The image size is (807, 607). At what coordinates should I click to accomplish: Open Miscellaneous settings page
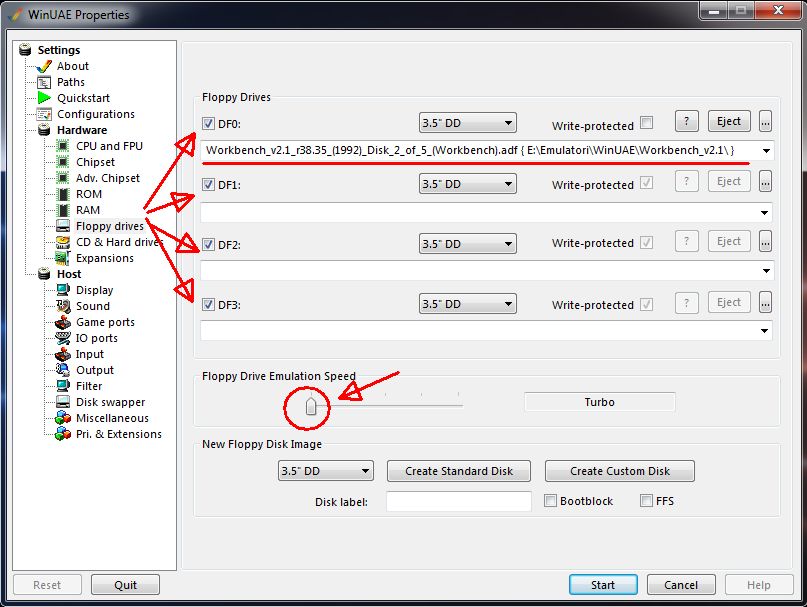[x=112, y=418]
